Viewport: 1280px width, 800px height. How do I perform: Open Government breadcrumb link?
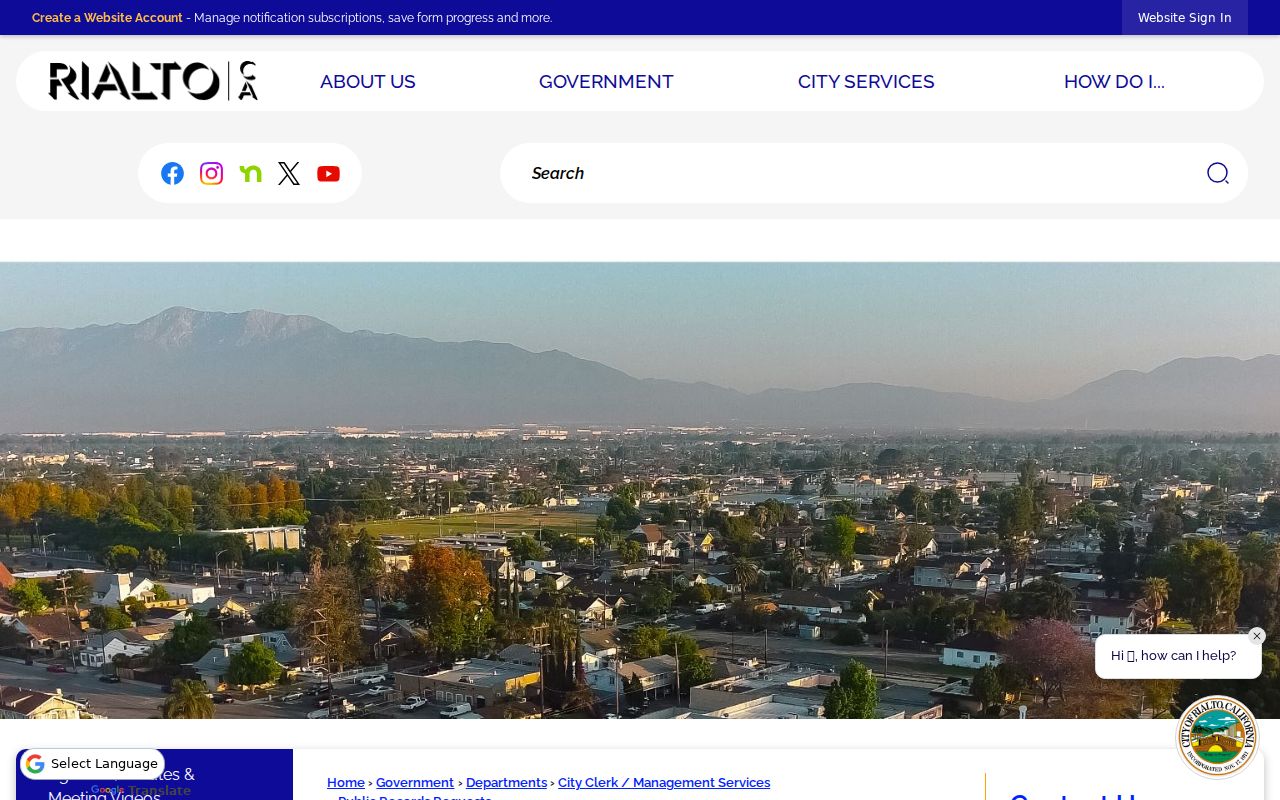415,783
